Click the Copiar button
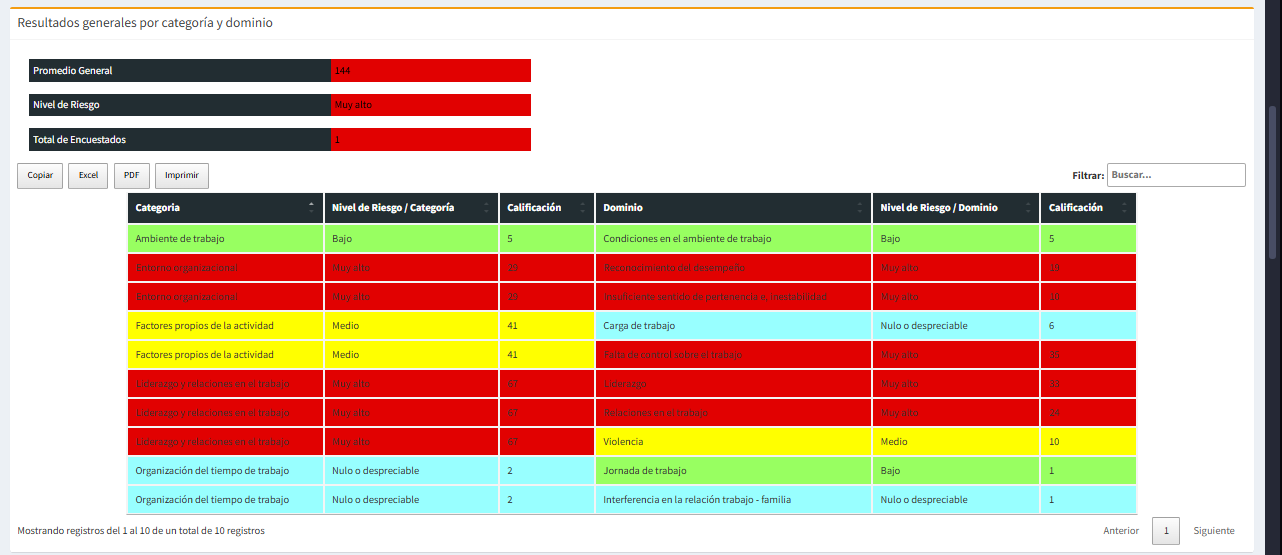This screenshot has height=555, width=1282. pyautogui.click(x=40, y=175)
